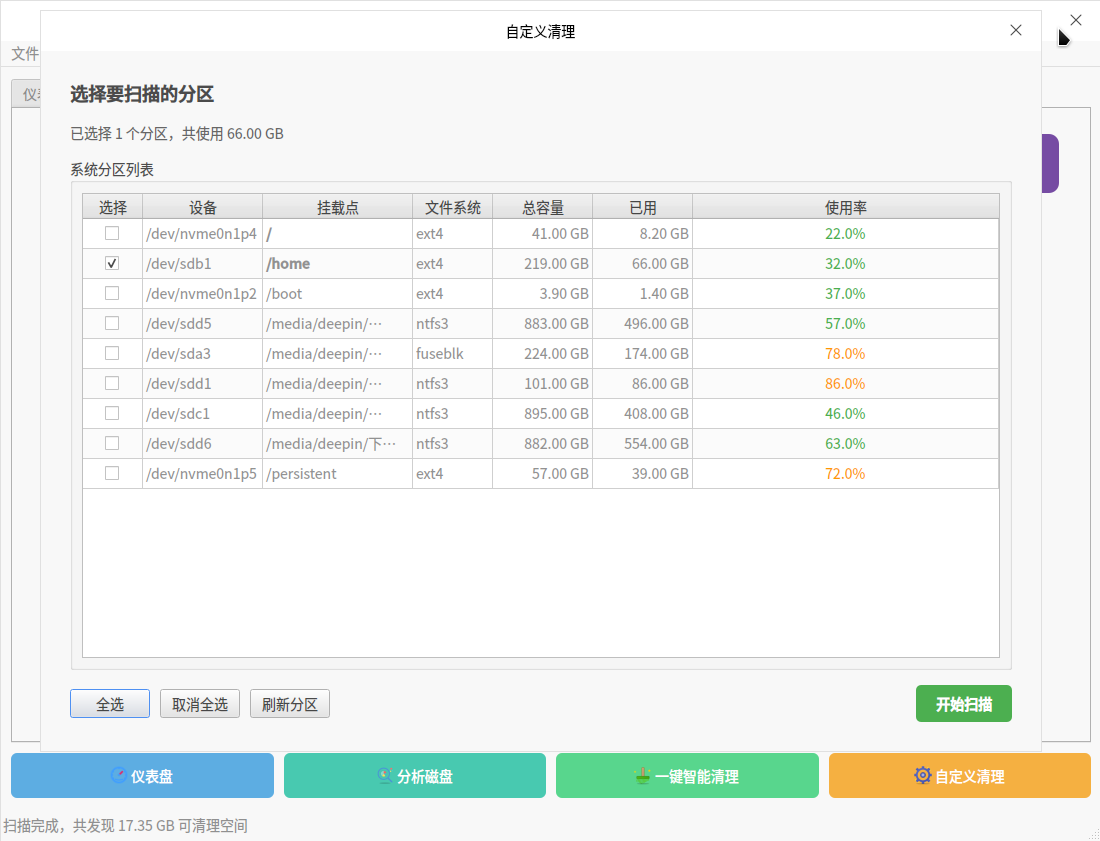Click the 挂载点 column header

[x=337, y=207]
